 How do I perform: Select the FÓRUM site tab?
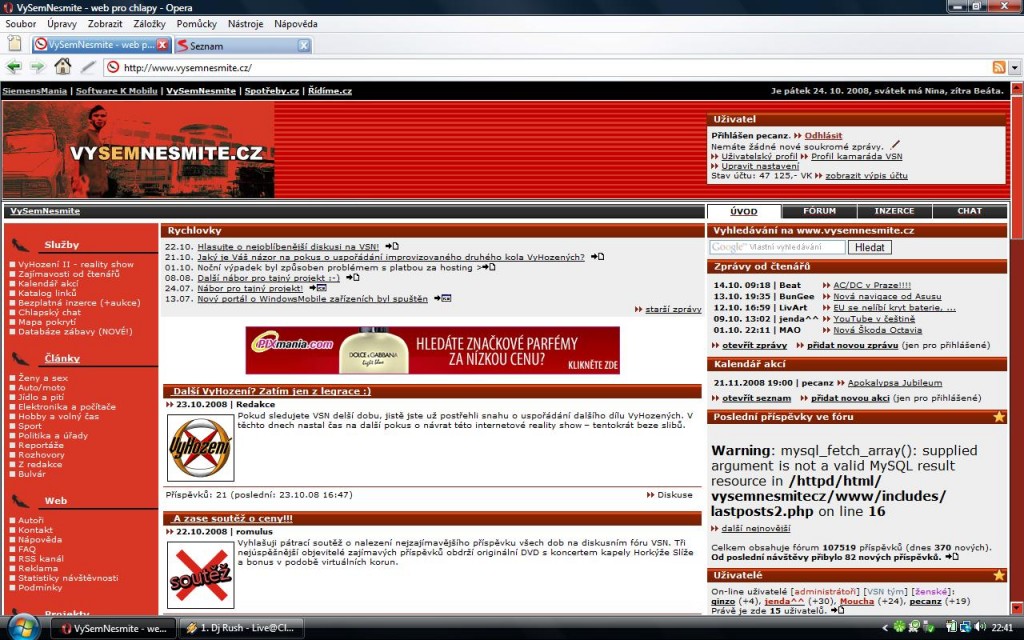[819, 211]
